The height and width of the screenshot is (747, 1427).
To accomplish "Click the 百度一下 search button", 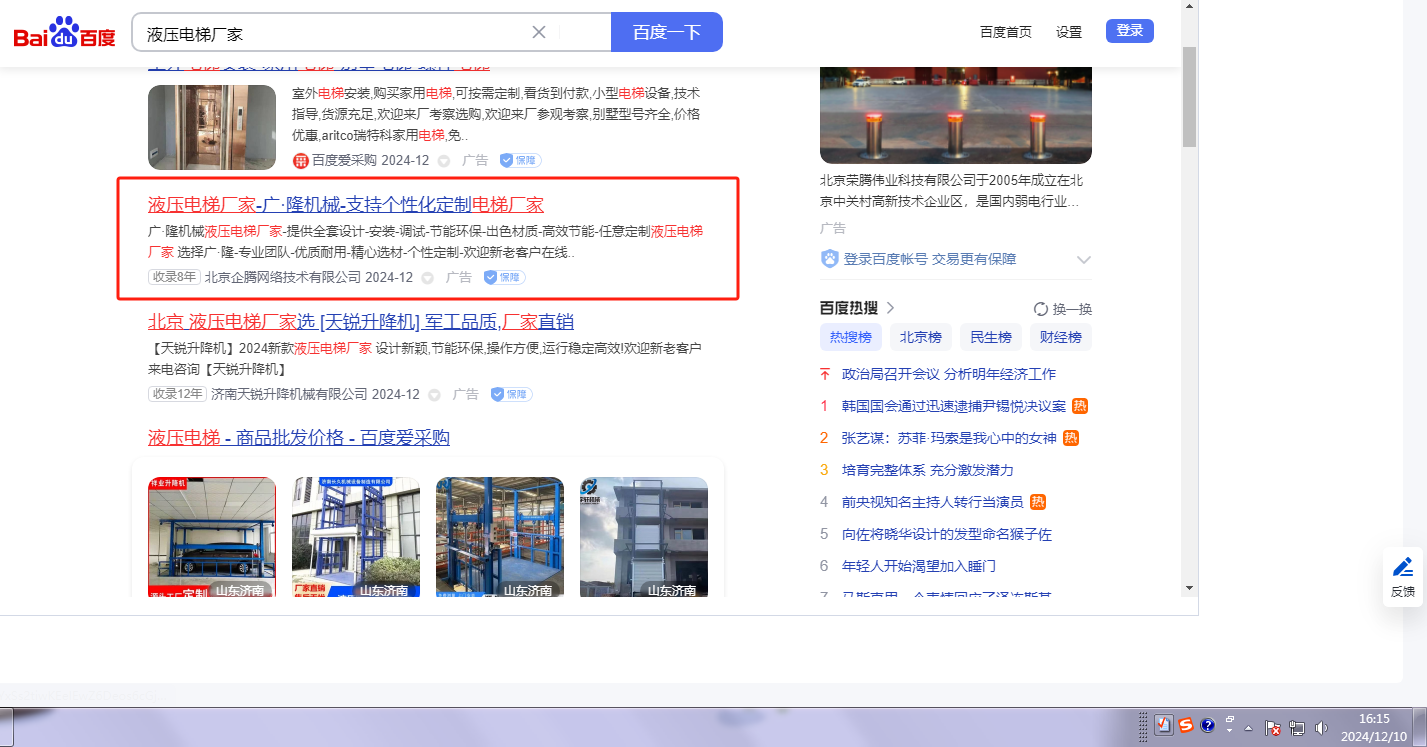I will [x=667, y=32].
